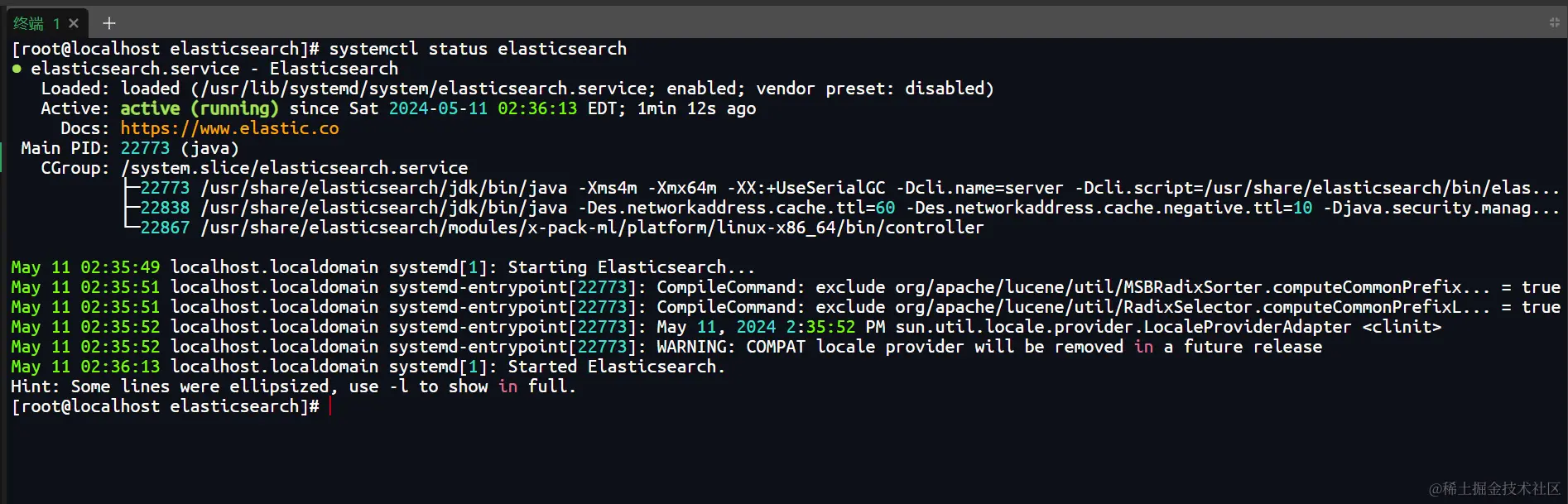Click the Main PID number 22773
Viewport: 1568px width, 504px height.
tap(145, 148)
